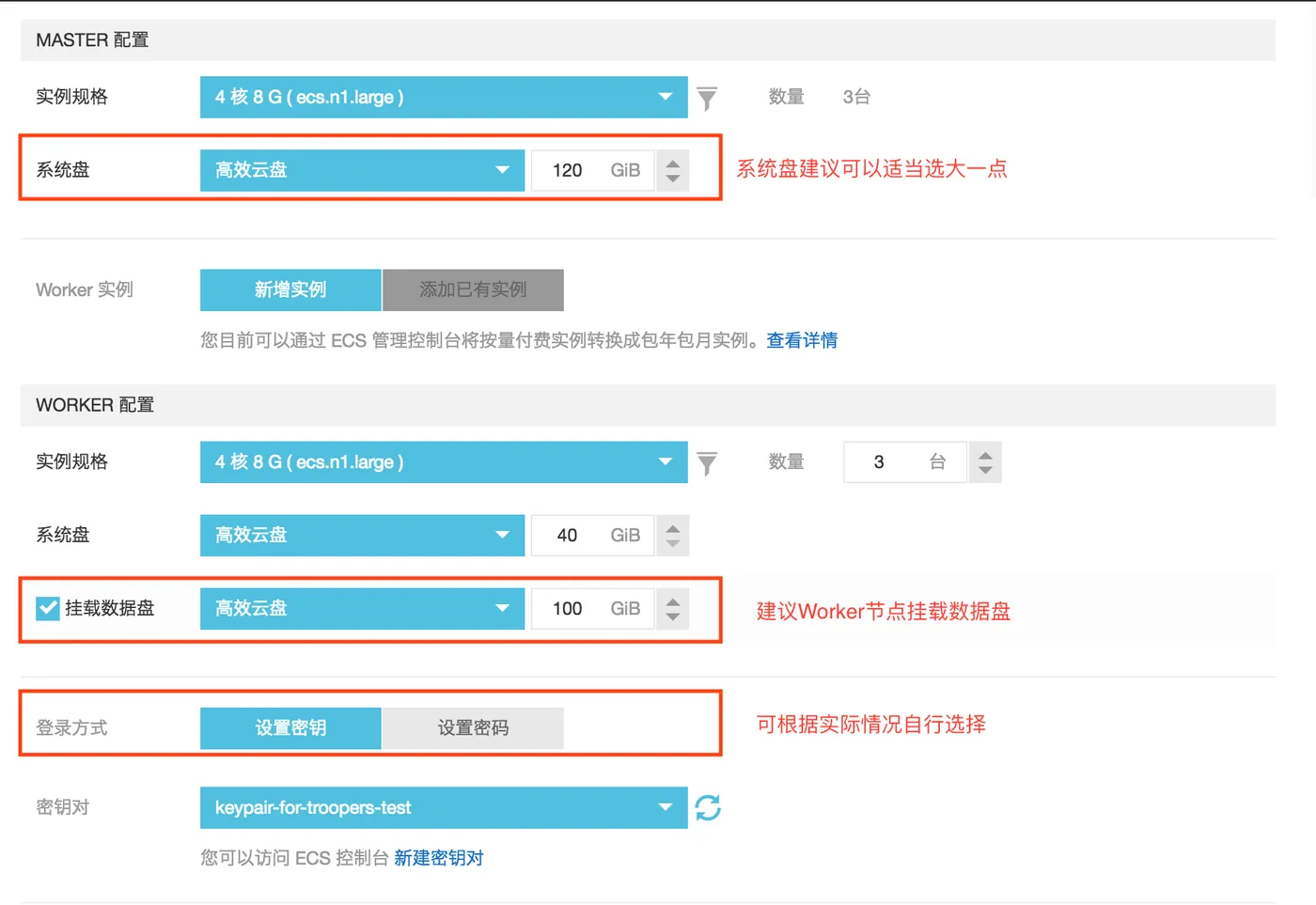This screenshot has width=1316, height=905.
Task: Click the 登录方式 label
Action: pyautogui.click(x=71, y=728)
